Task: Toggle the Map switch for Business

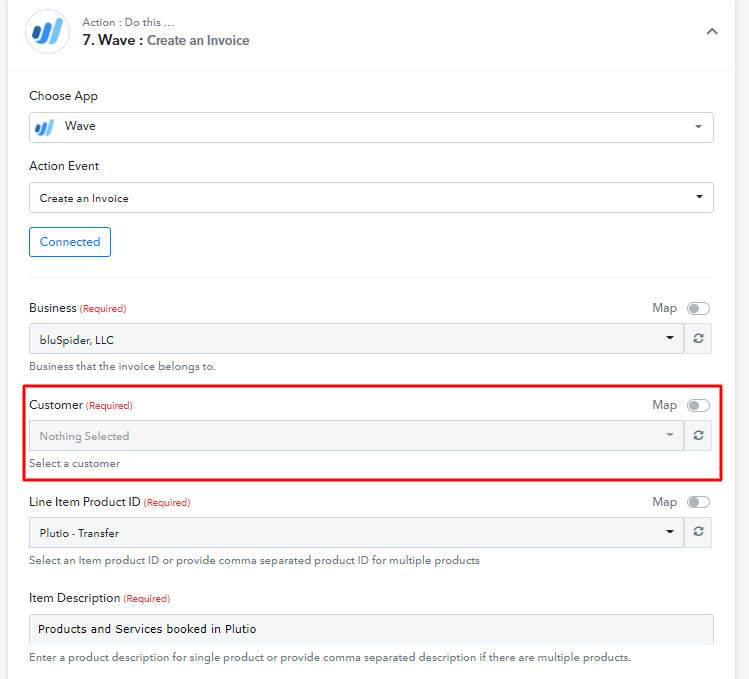Action: pos(698,308)
